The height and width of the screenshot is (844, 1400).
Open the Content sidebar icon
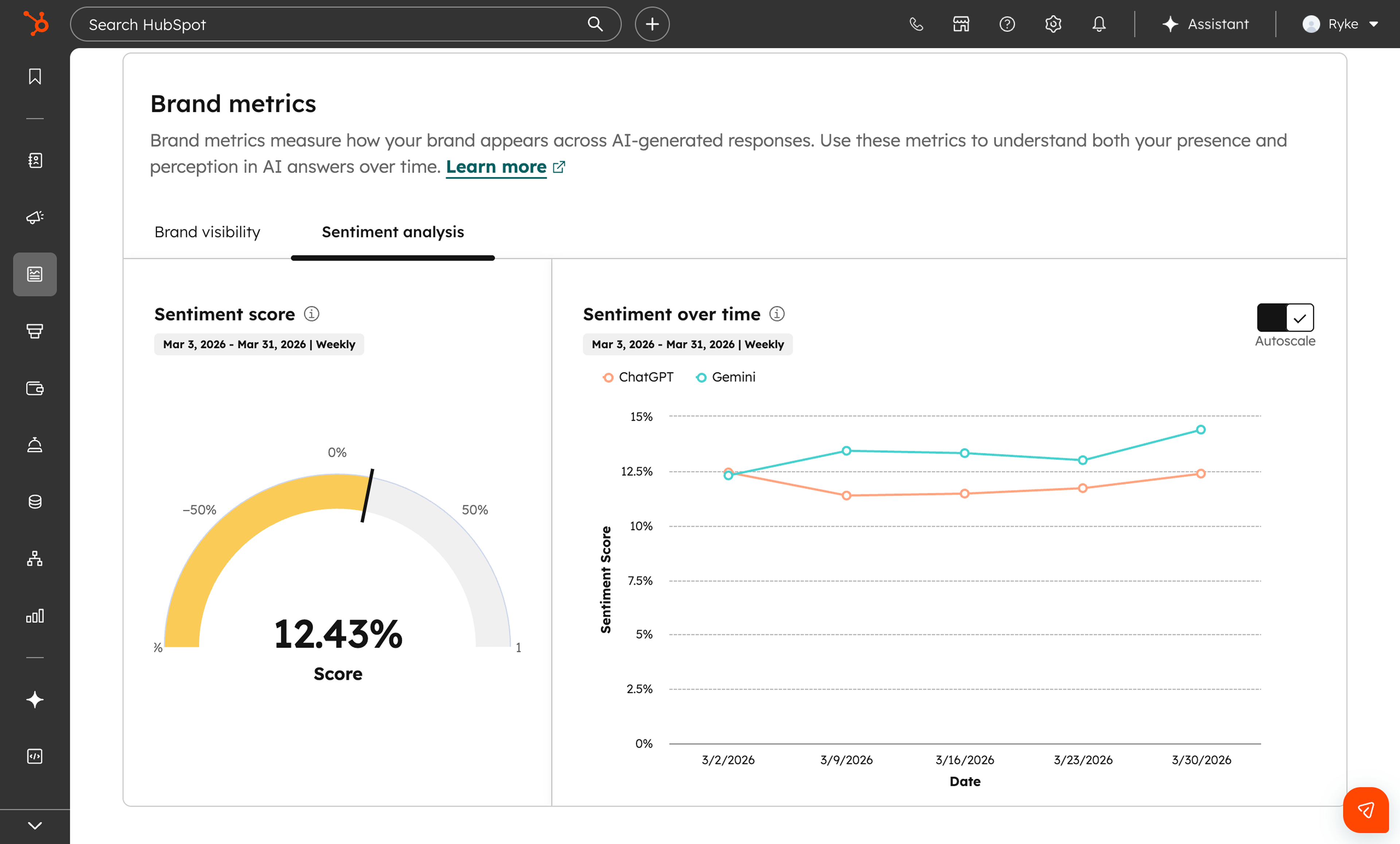[35, 274]
